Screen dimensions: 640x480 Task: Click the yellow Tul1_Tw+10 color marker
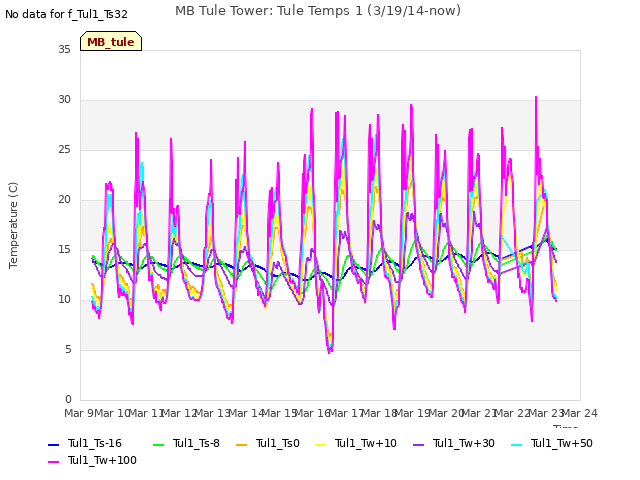coord(321,444)
